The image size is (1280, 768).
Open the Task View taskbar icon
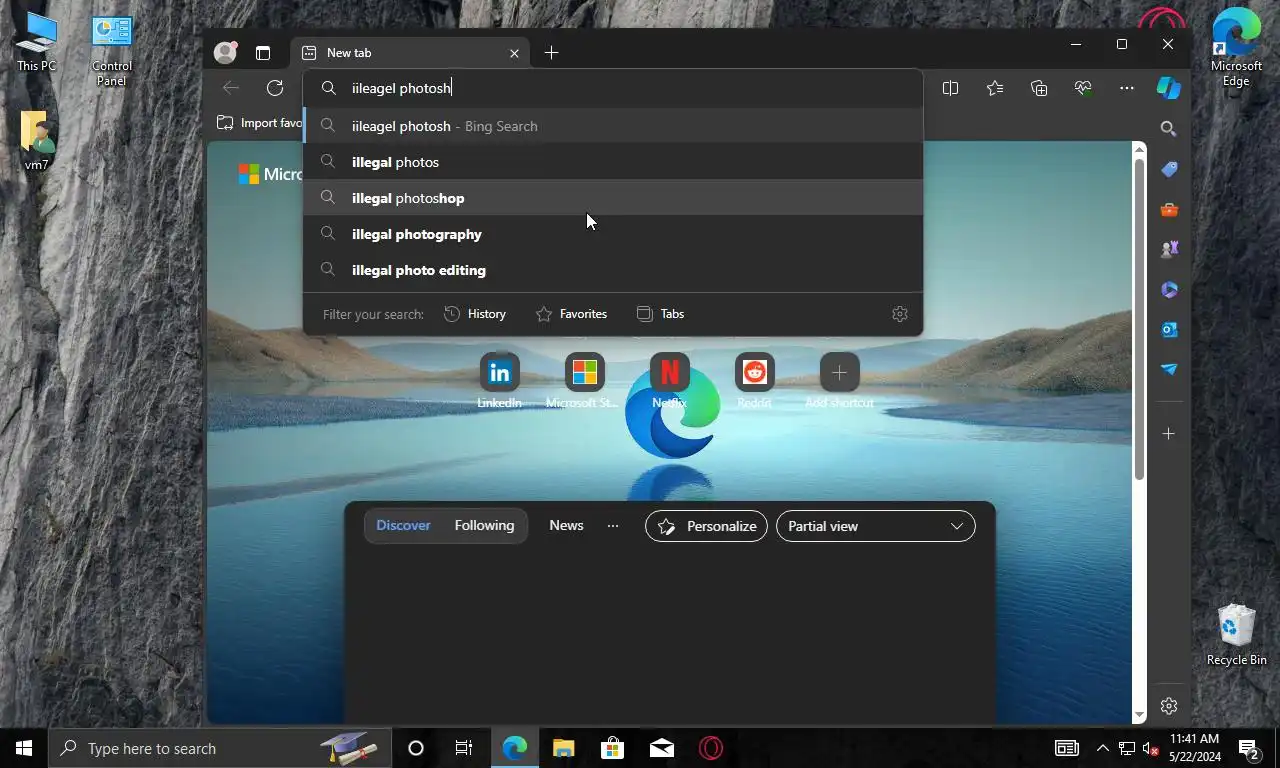(x=464, y=748)
